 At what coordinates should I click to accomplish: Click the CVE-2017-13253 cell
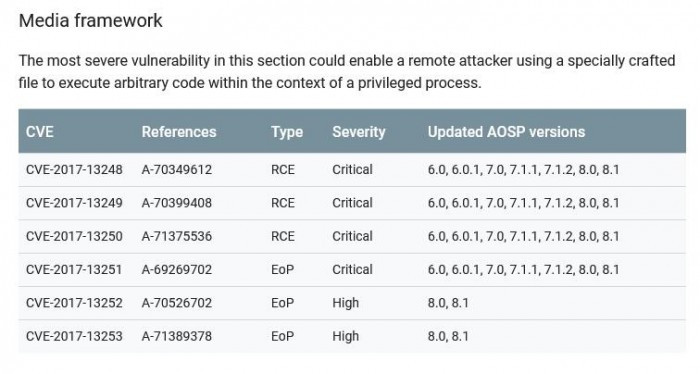[x=74, y=336]
